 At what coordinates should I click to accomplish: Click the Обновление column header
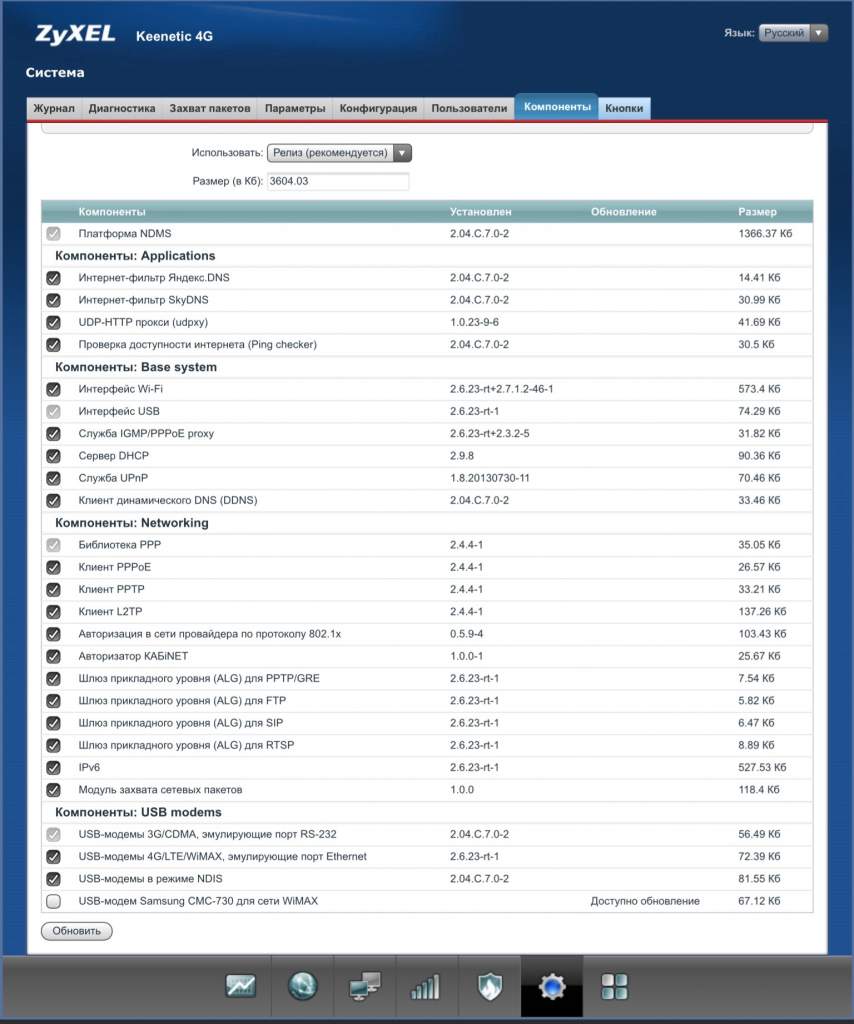624,212
